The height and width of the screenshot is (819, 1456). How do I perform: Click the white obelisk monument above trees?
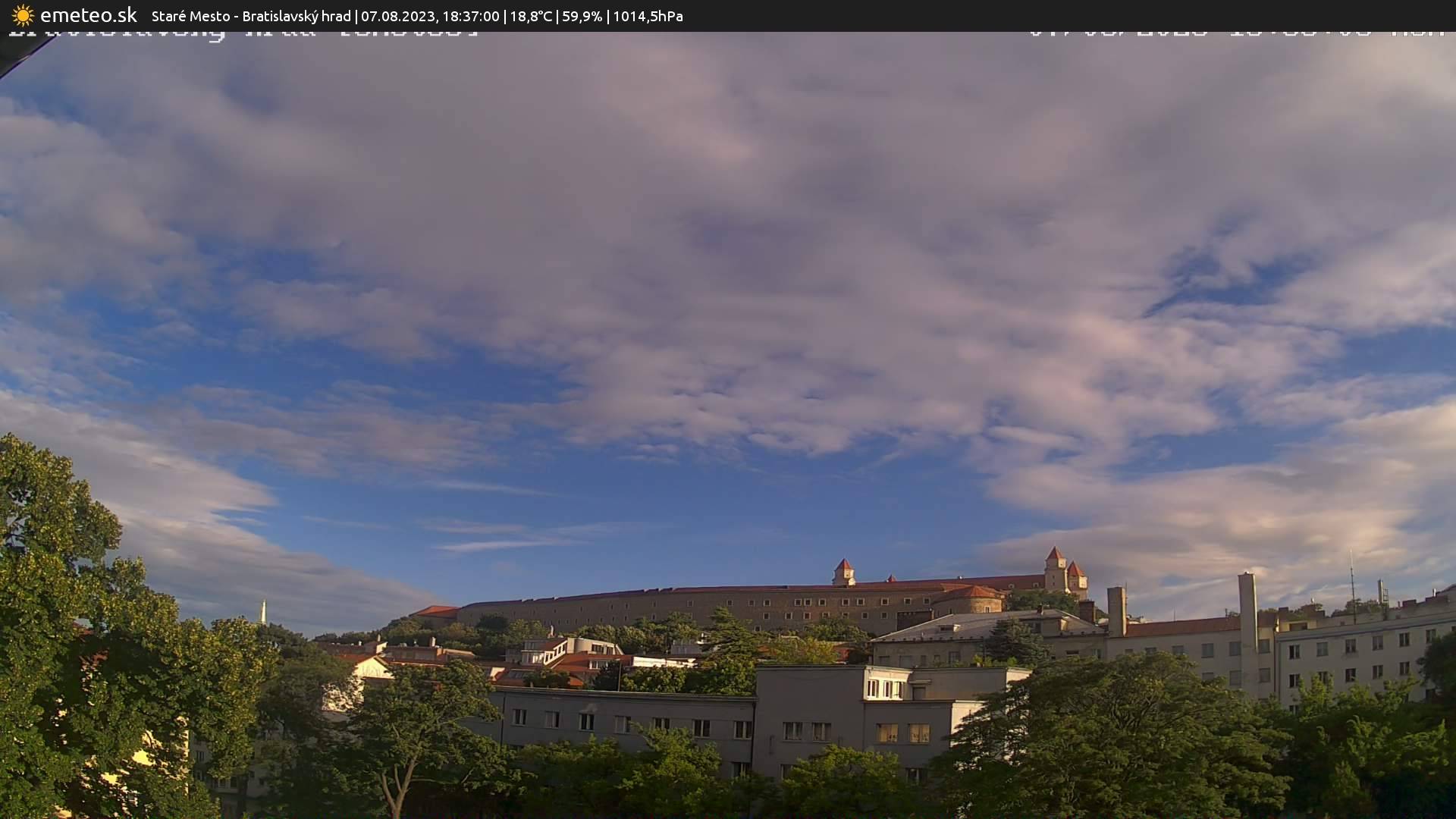(x=263, y=611)
